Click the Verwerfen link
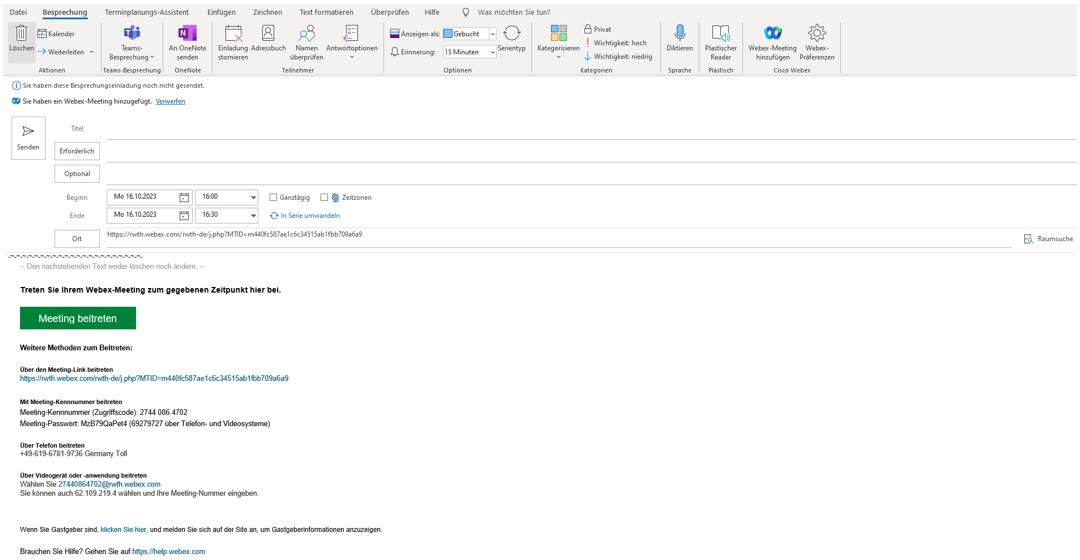Screen dimensions: 1080x560 pos(170,101)
